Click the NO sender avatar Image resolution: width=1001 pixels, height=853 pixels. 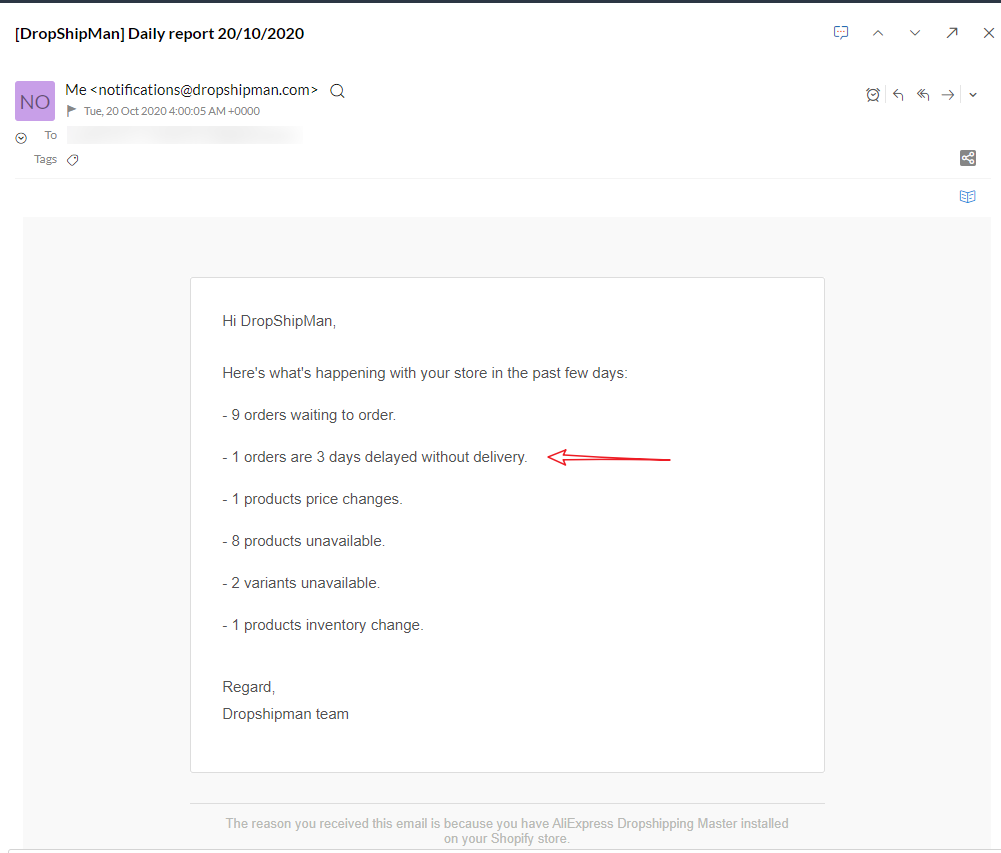(35, 101)
